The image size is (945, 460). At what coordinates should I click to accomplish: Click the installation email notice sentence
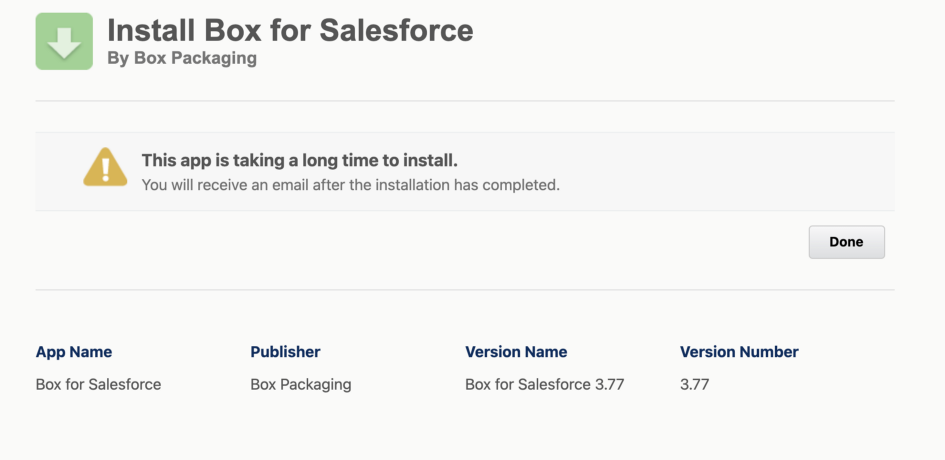point(350,185)
